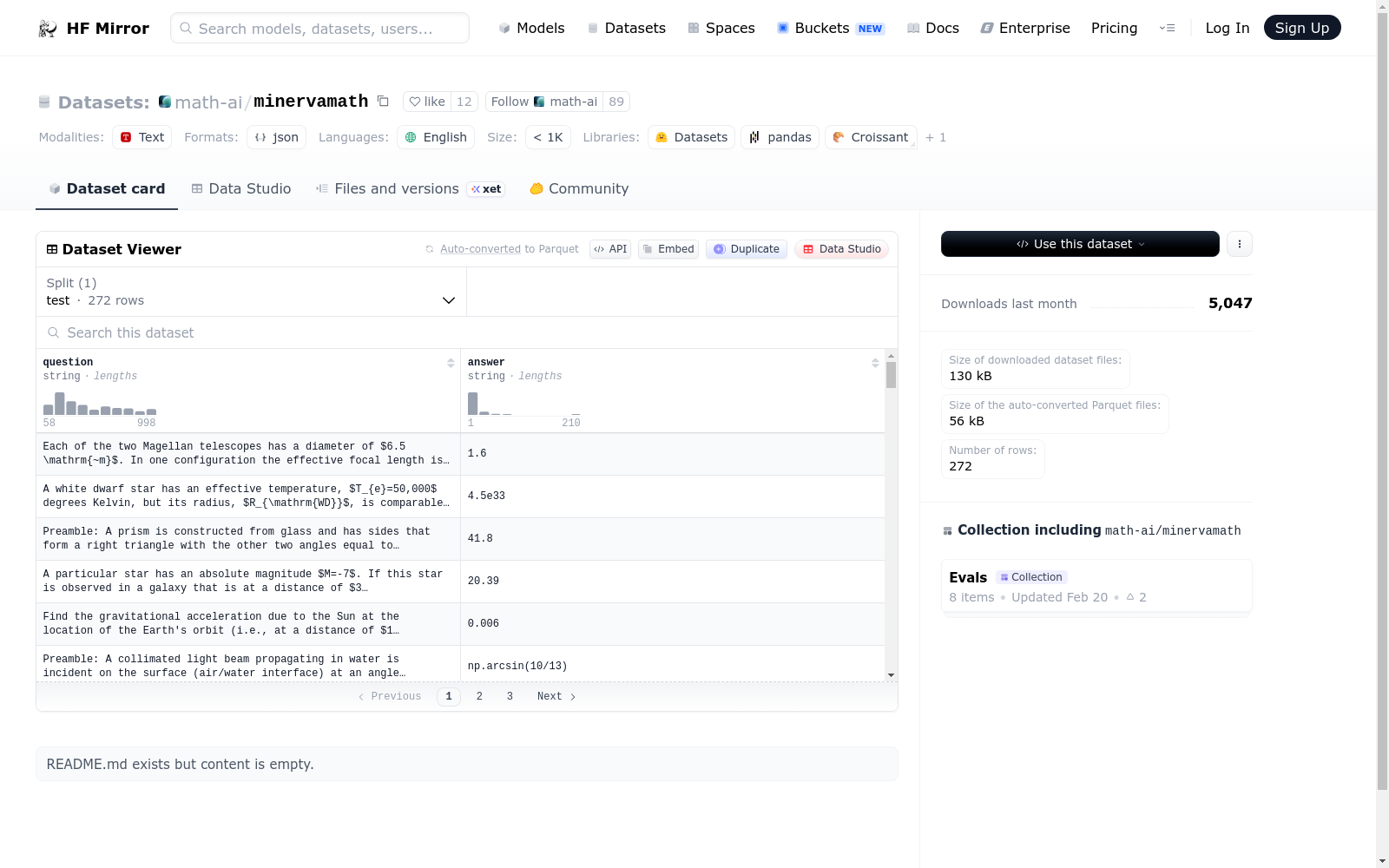Click the minervamath dataset title
Image resolution: width=1389 pixels, height=868 pixels.
tap(311, 102)
